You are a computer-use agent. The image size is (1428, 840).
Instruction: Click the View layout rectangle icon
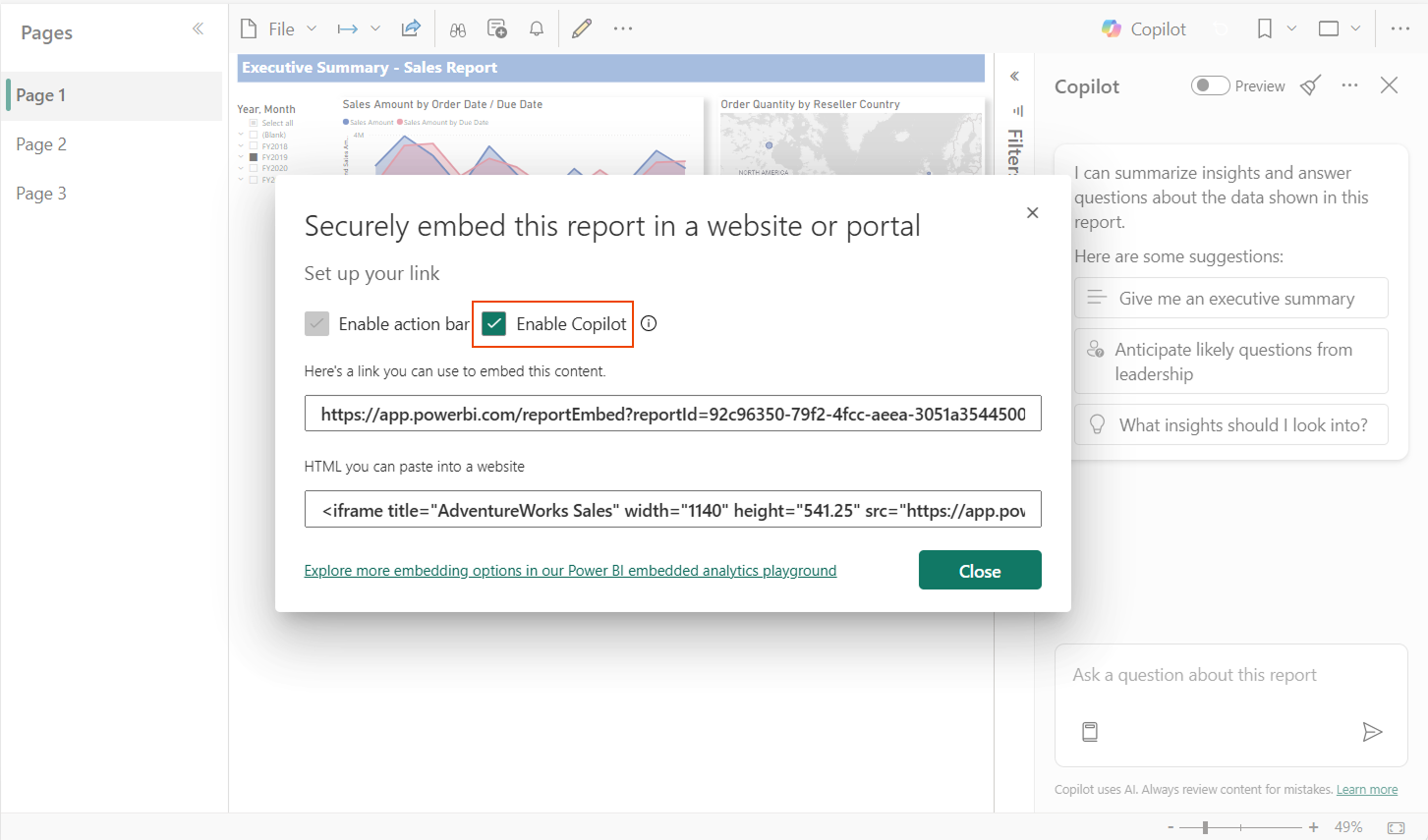(1329, 28)
